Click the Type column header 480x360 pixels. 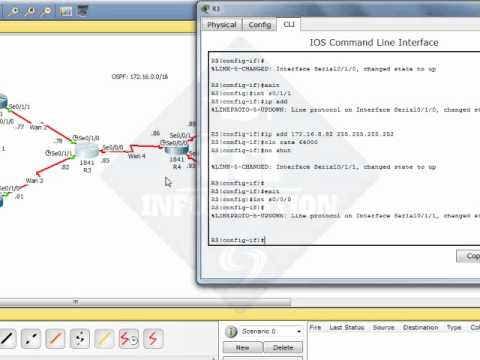pyautogui.click(x=454, y=327)
